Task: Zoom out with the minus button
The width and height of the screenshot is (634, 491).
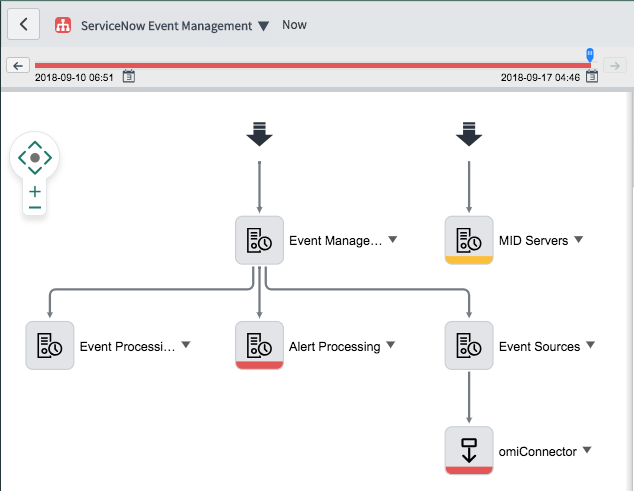Action: [35, 207]
